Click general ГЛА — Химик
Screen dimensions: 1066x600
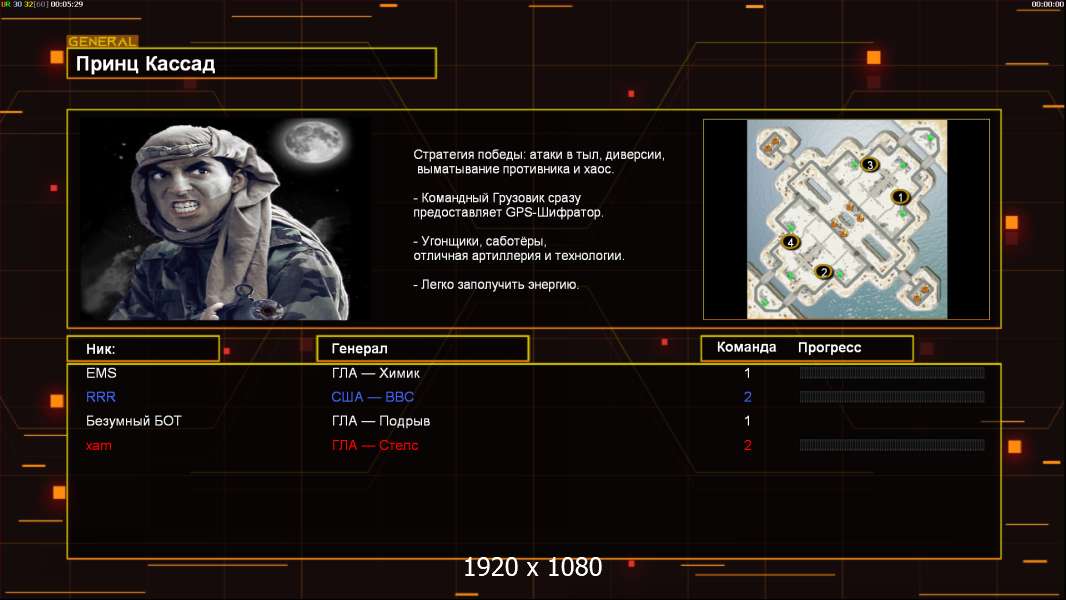(376, 373)
